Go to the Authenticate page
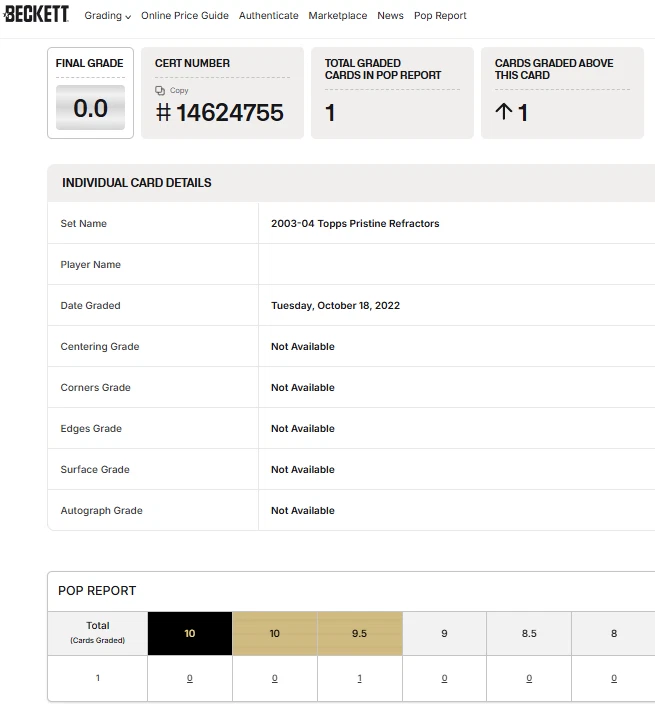 (268, 16)
